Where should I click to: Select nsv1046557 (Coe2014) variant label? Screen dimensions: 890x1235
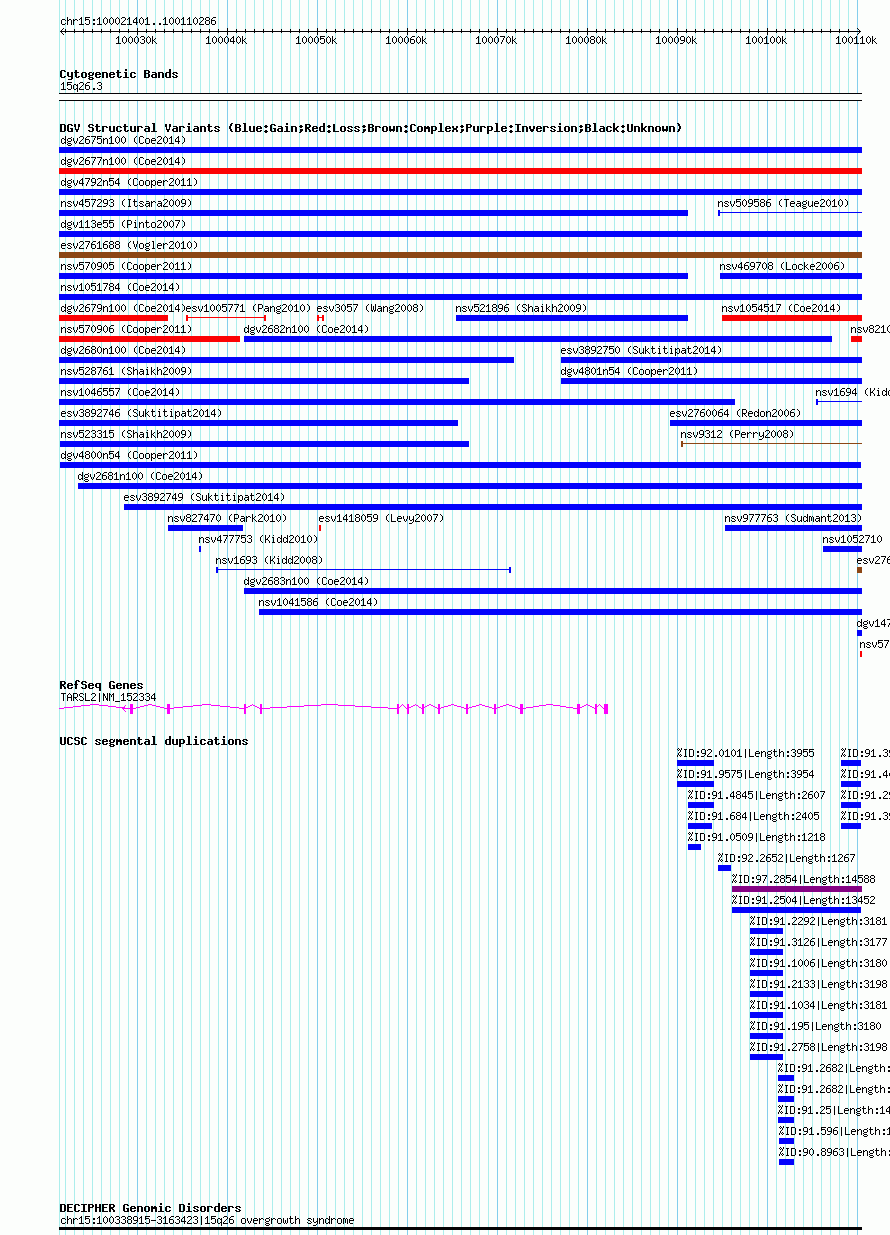[119, 392]
